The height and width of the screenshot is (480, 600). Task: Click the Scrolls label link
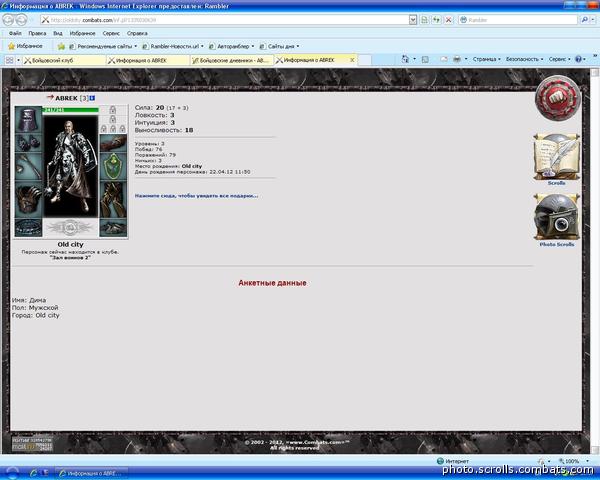556,183
